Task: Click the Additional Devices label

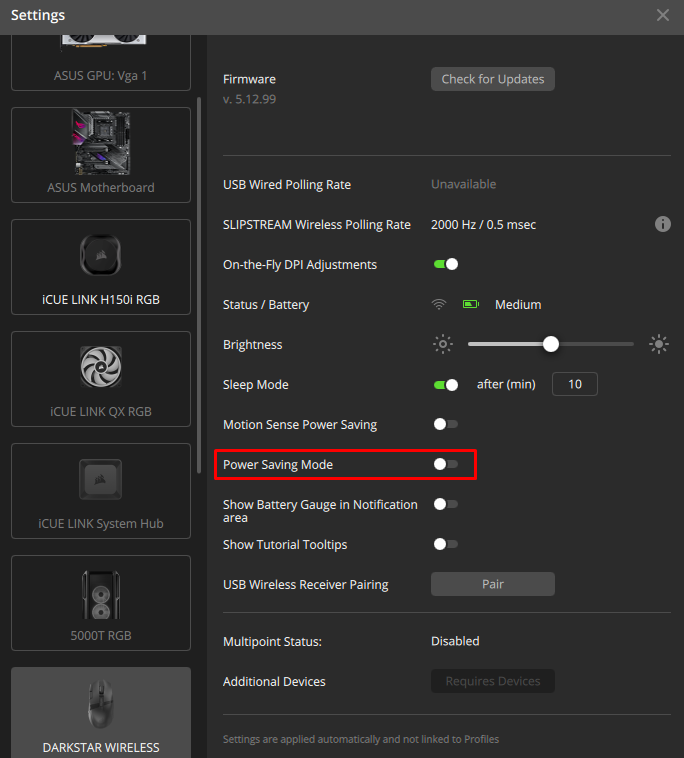Action: click(x=274, y=682)
